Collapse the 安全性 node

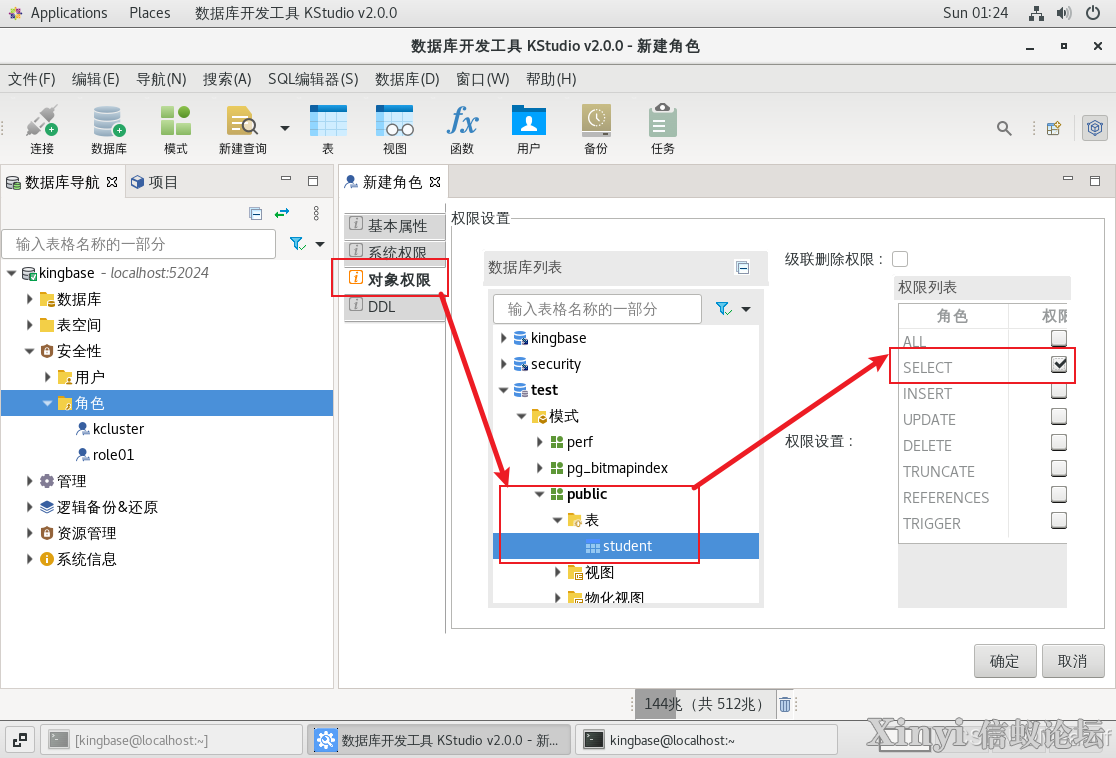pos(29,351)
